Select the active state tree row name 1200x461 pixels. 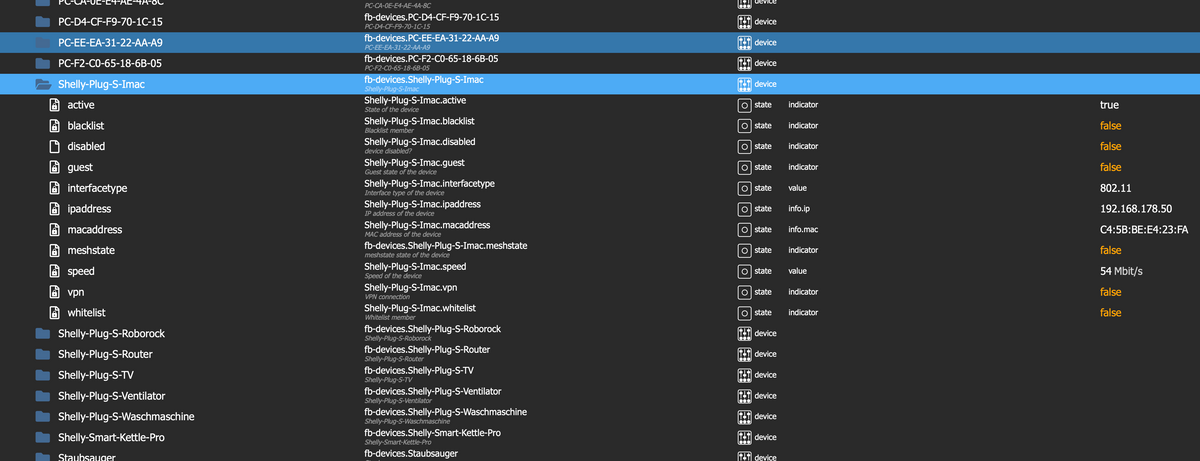(x=81, y=105)
